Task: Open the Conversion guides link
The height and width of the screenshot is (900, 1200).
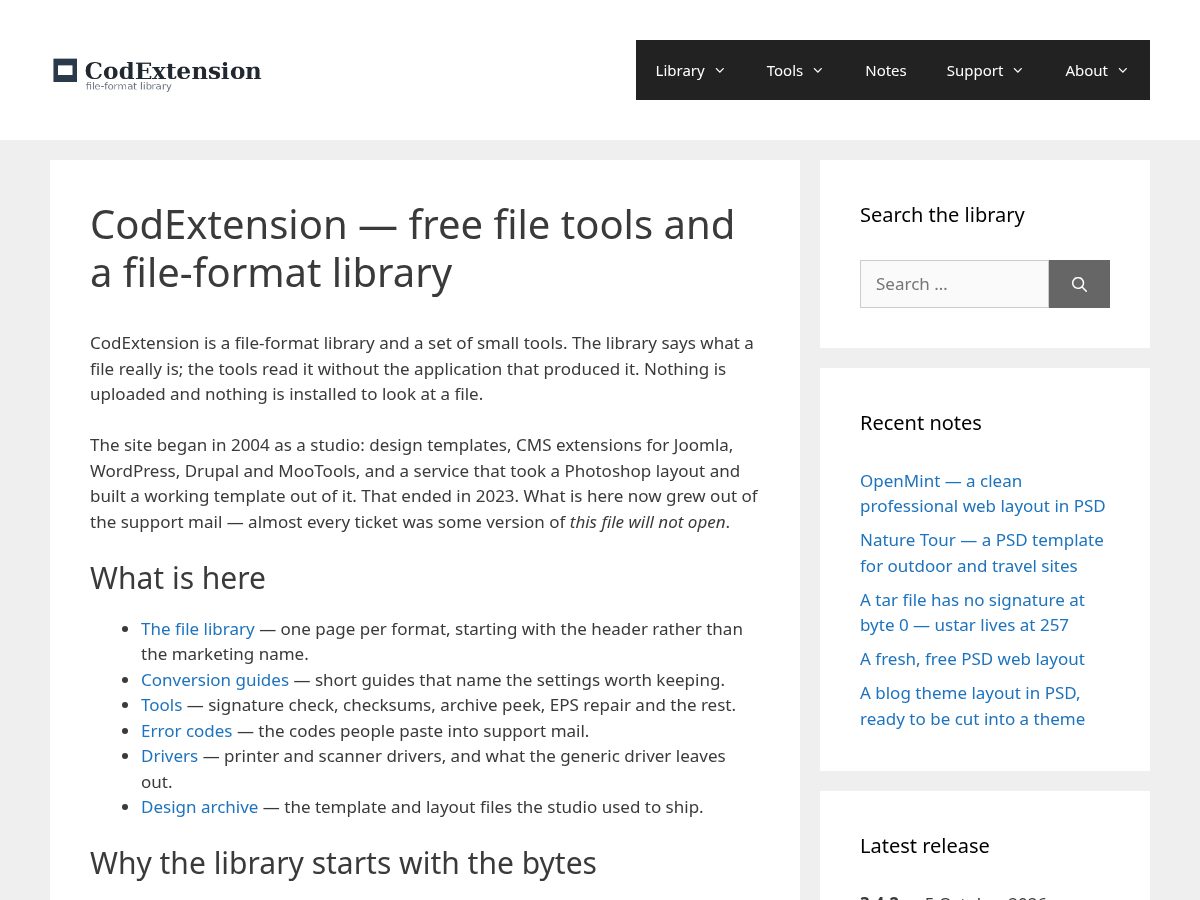Action: tap(215, 680)
